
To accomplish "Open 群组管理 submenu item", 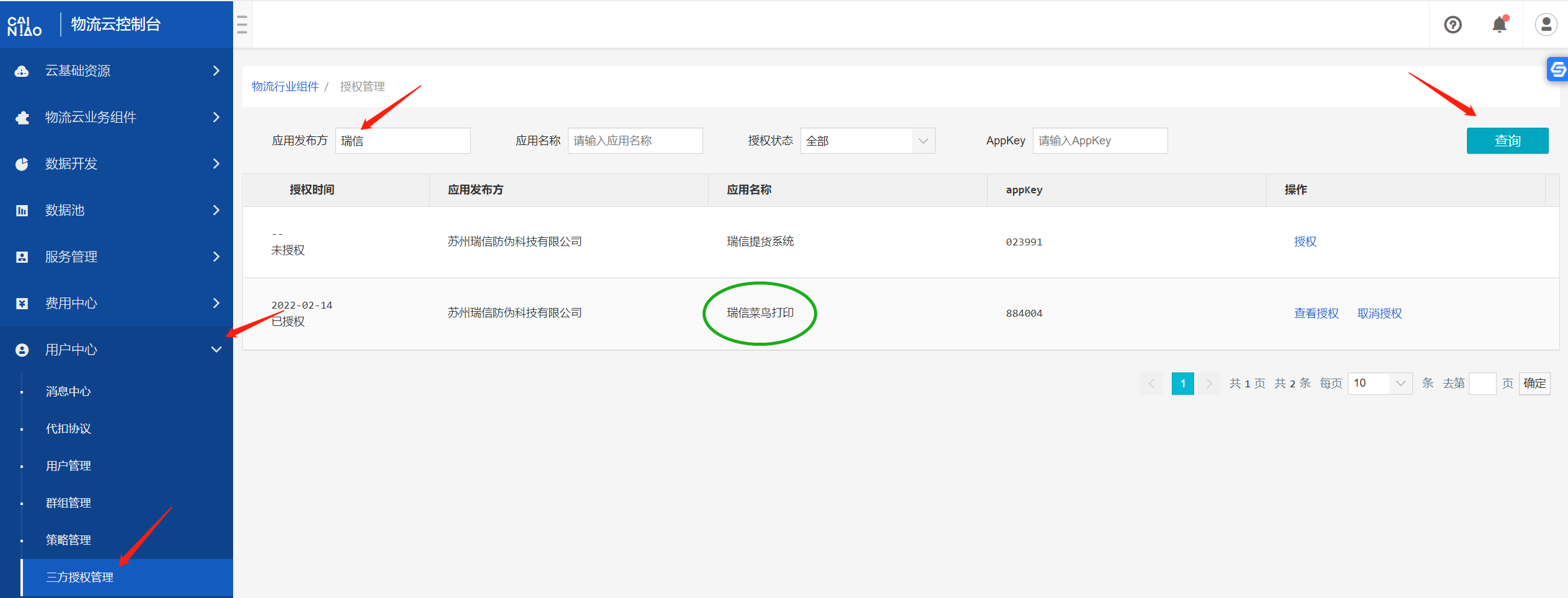I will [x=68, y=503].
